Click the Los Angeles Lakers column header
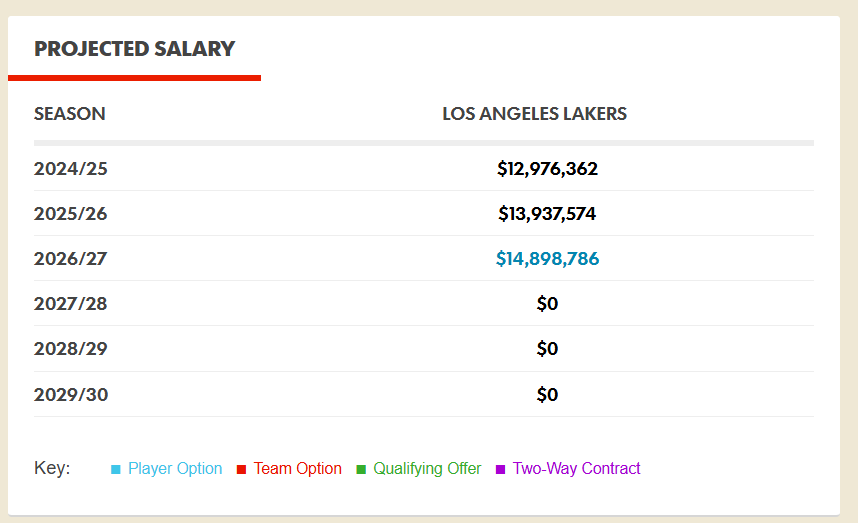 coord(535,114)
